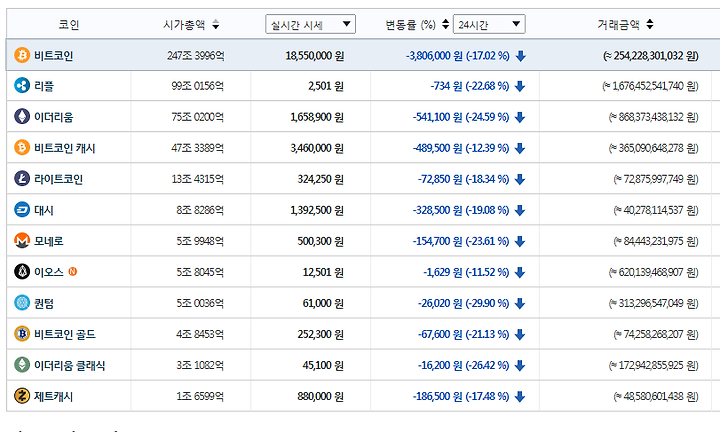Click trade amount 1,676,452,541,740 원

[651, 86]
